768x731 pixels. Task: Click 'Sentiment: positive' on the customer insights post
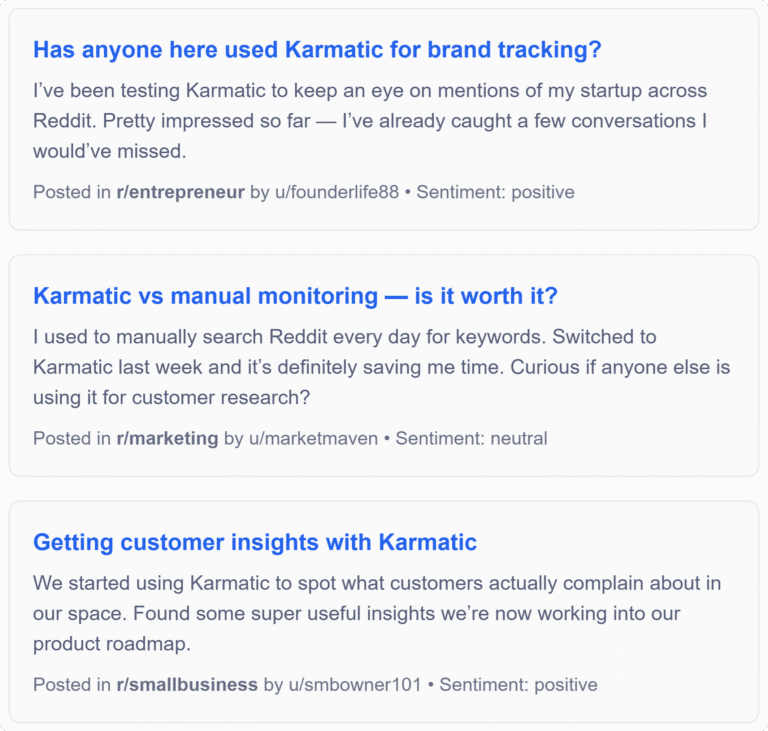(518, 685)
